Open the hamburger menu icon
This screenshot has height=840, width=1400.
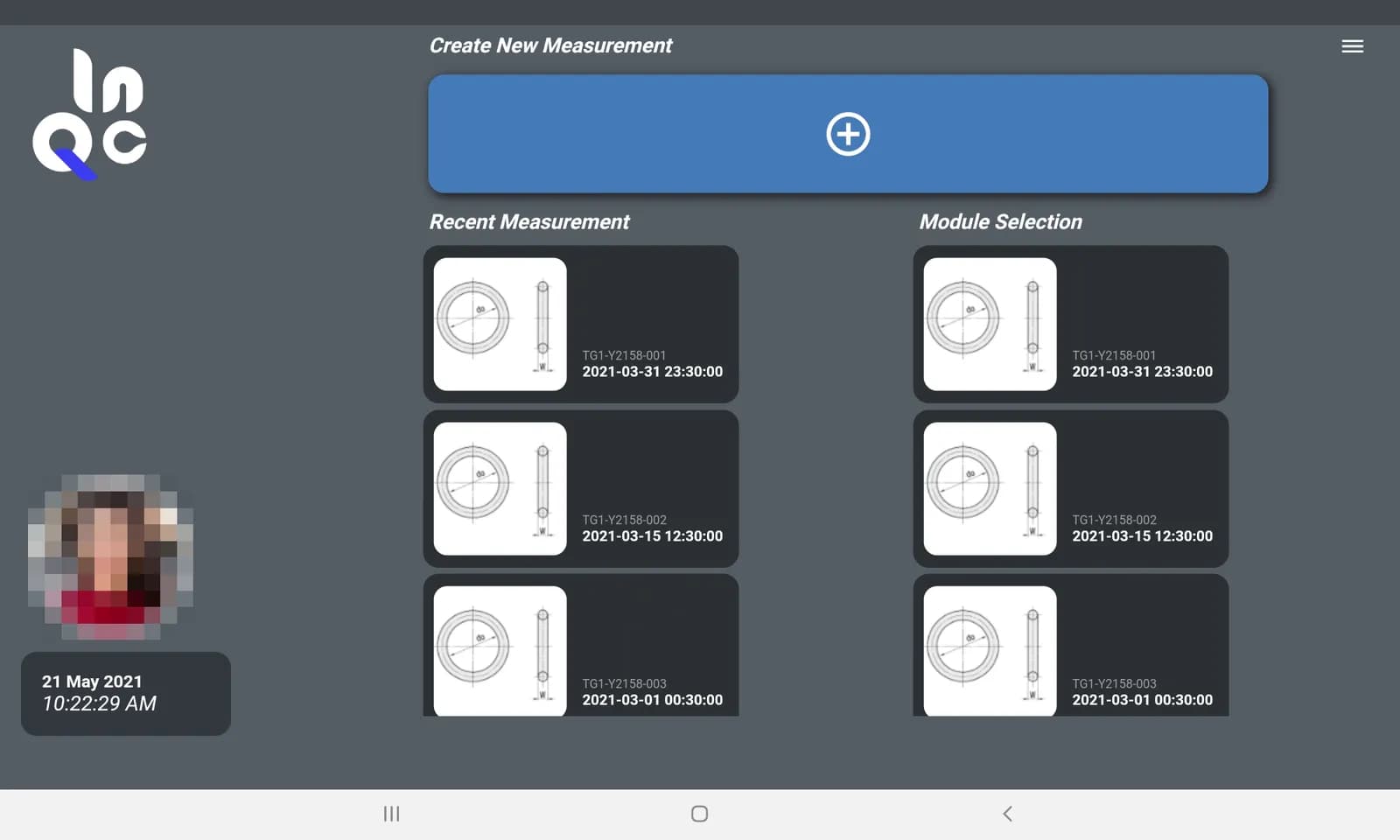[x=1352, y=46]
